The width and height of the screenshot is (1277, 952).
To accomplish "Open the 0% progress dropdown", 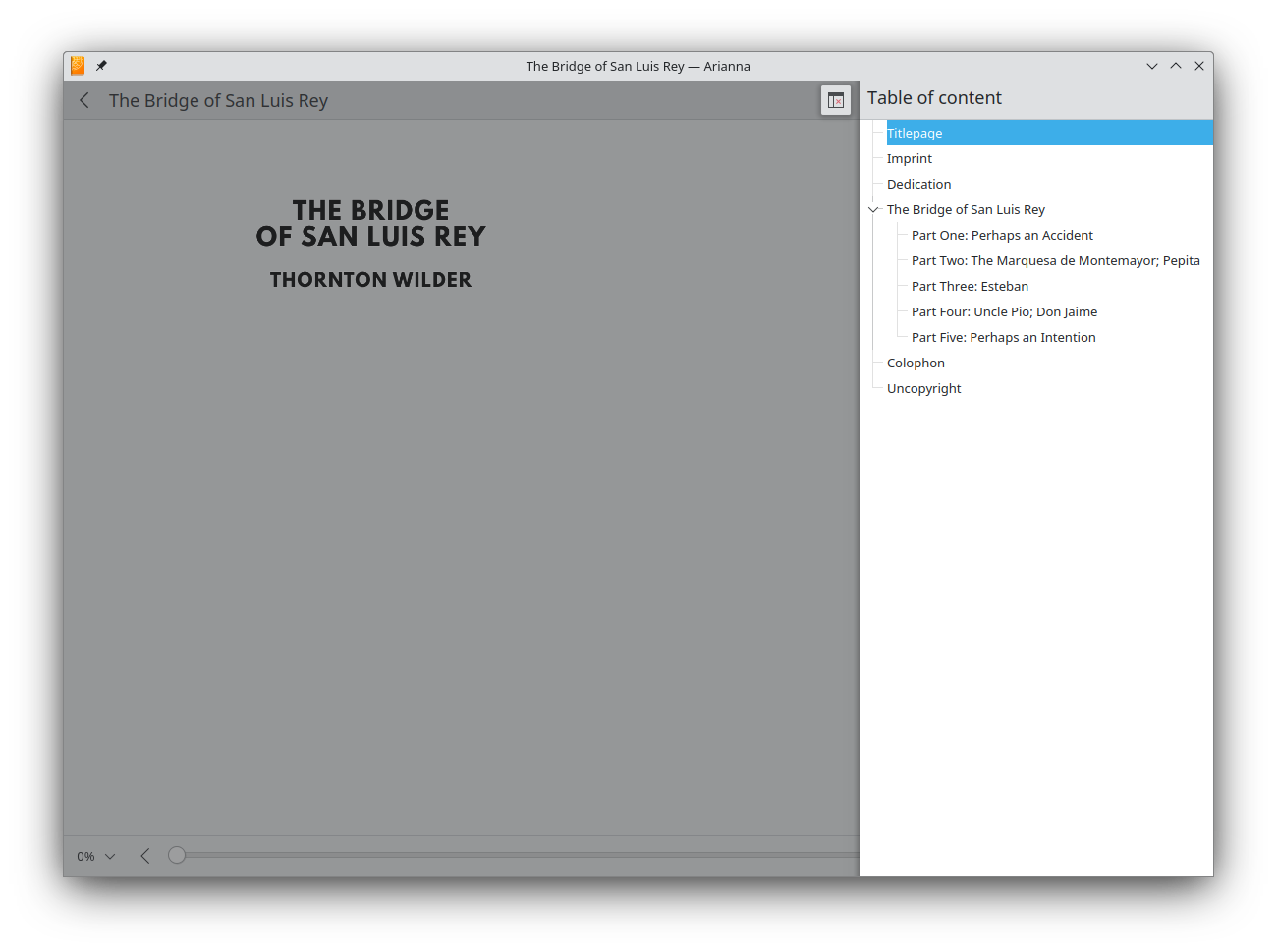I will pyautogui.click(x=96, y=856).
